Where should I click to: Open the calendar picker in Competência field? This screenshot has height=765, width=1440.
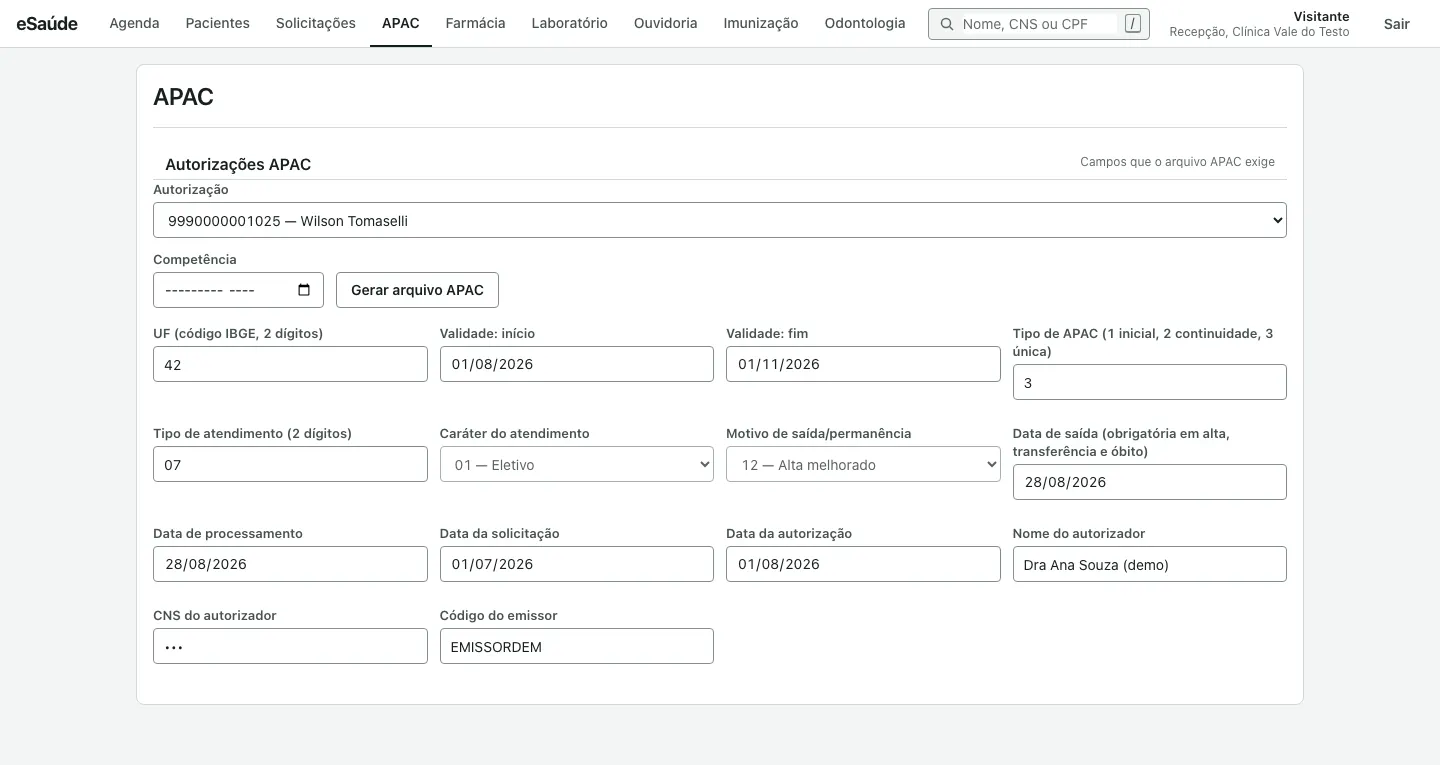[x=304, y=290]
